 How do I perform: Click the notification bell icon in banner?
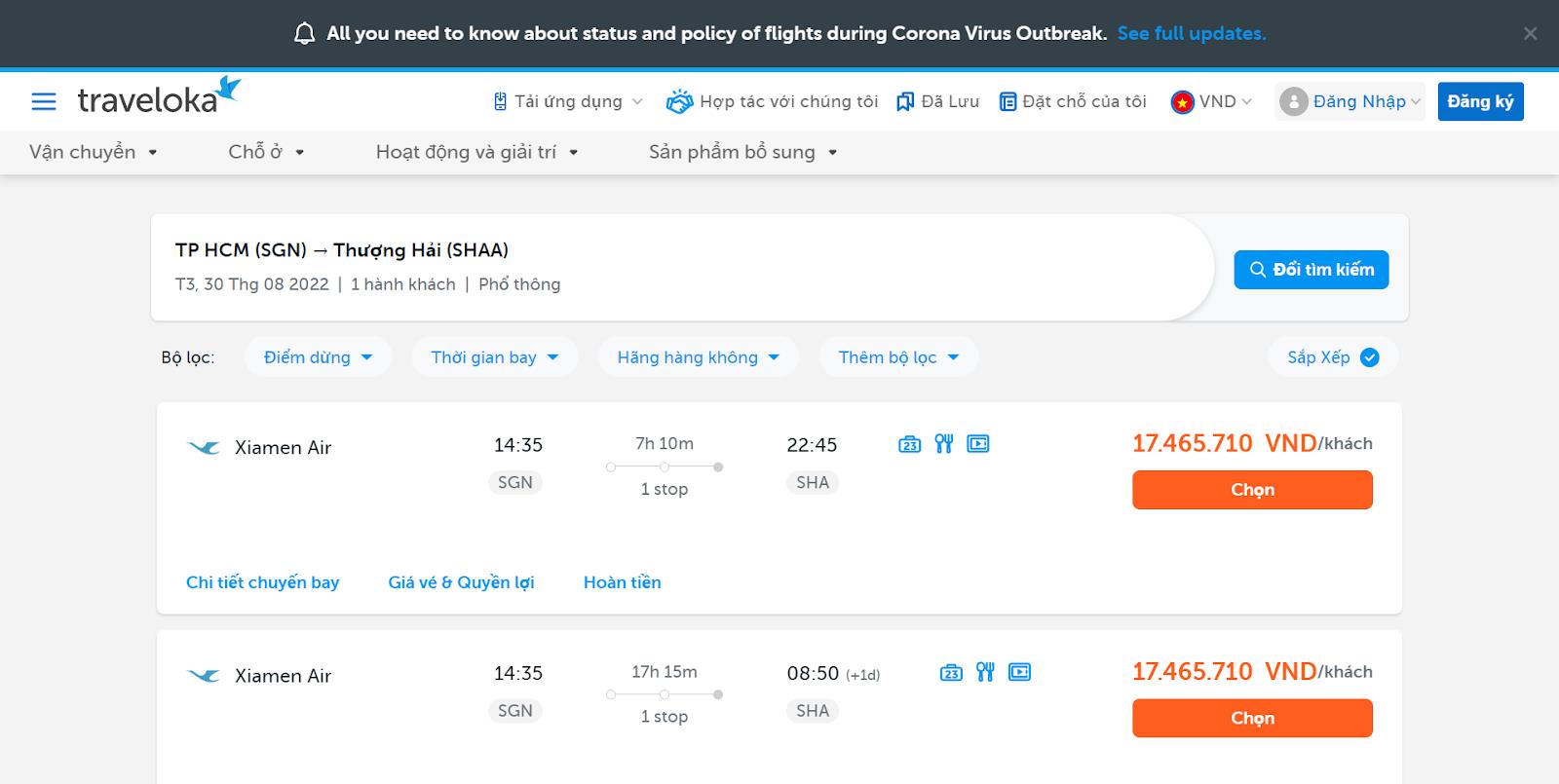coord(304,34)
